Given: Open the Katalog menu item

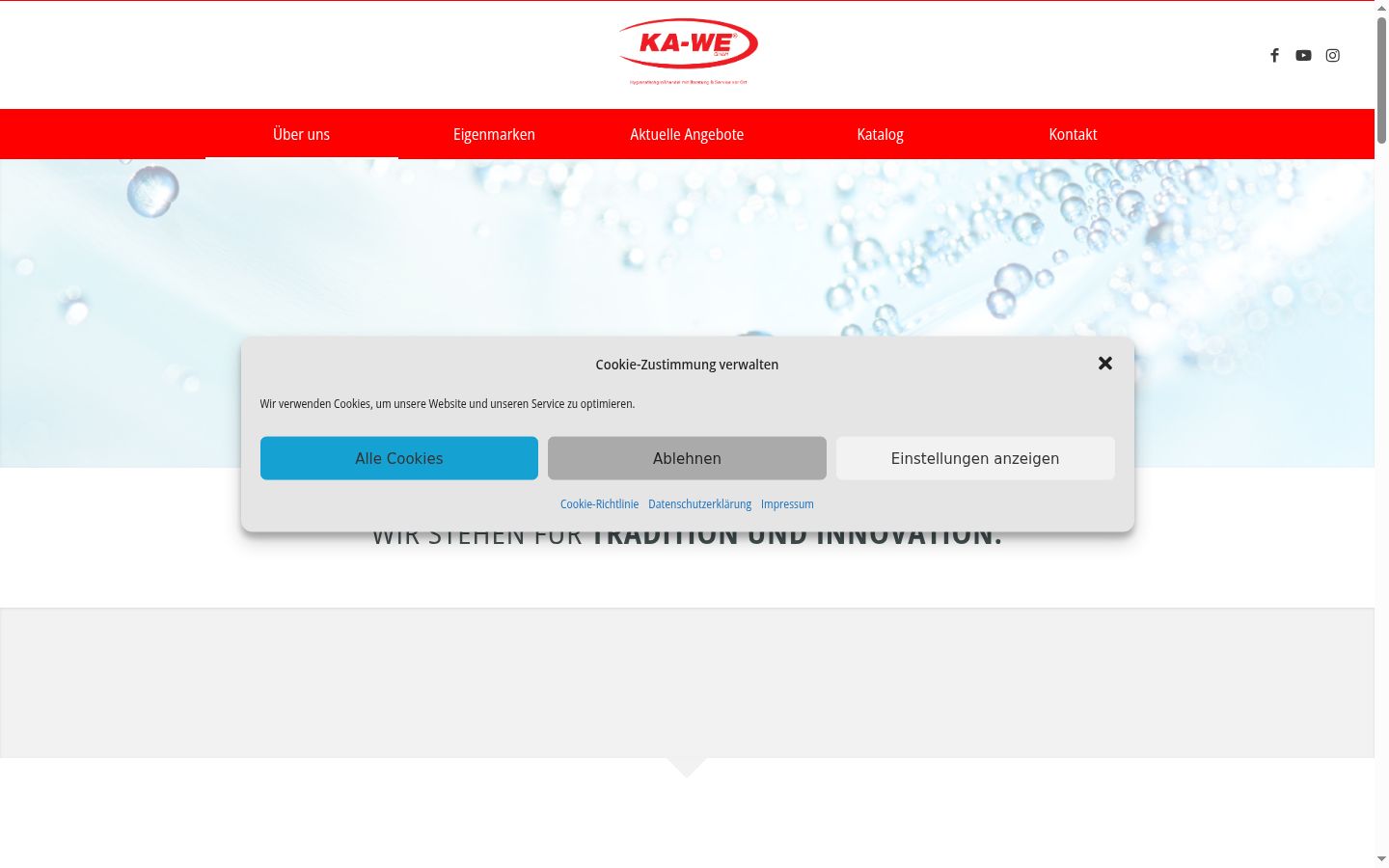Looking at the screenshot, I should pyautogui.click(x=880, y=134).
